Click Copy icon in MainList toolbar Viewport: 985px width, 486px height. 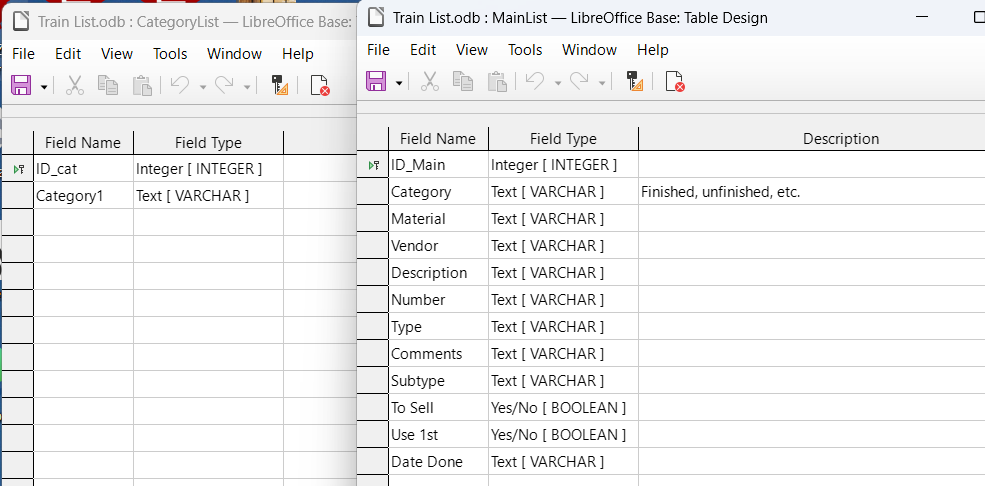click(464, 81)
